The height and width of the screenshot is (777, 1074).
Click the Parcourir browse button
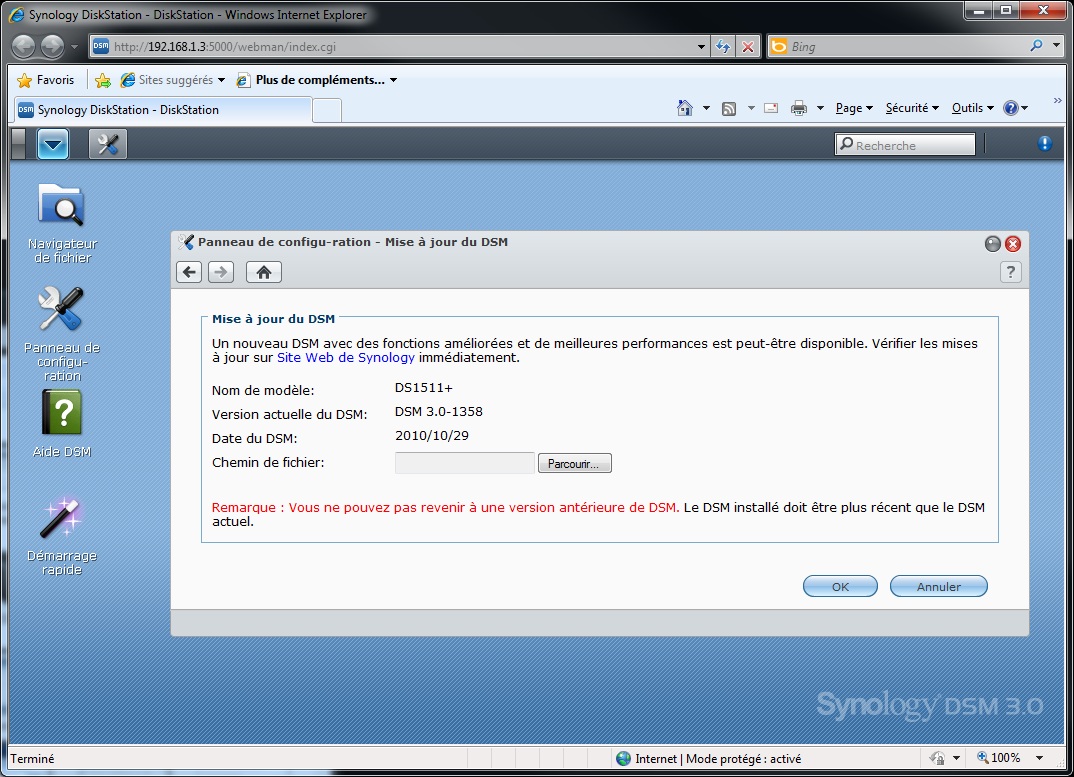point(574,464)
